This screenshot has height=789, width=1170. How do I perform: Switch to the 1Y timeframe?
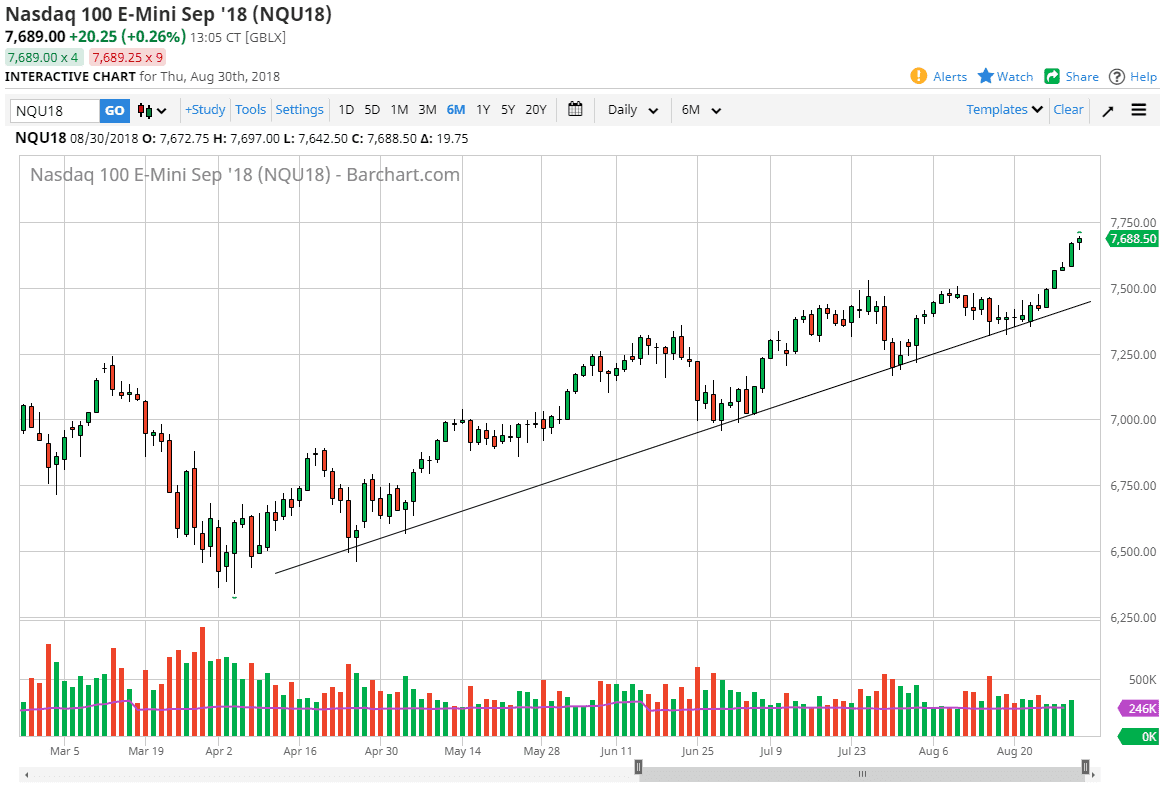pyautogui.click(x=482, y=110)
